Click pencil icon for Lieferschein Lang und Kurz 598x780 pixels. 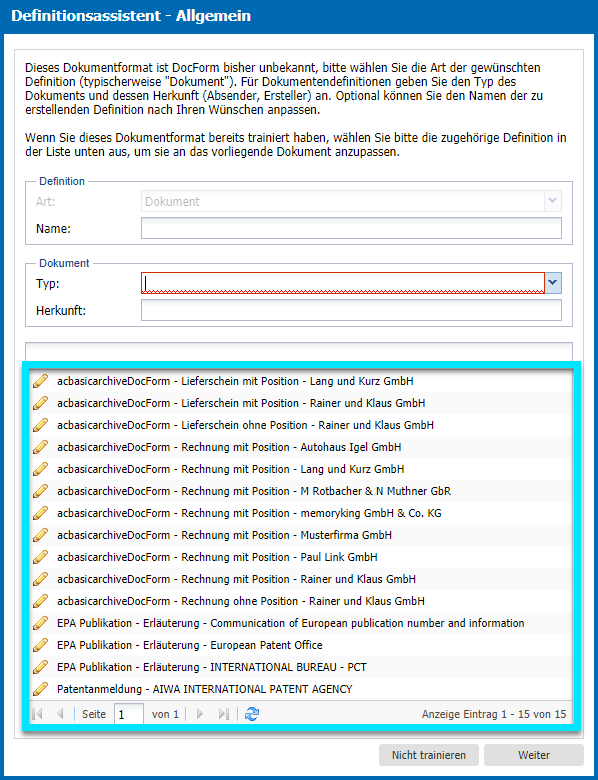[x=40, y=381]
